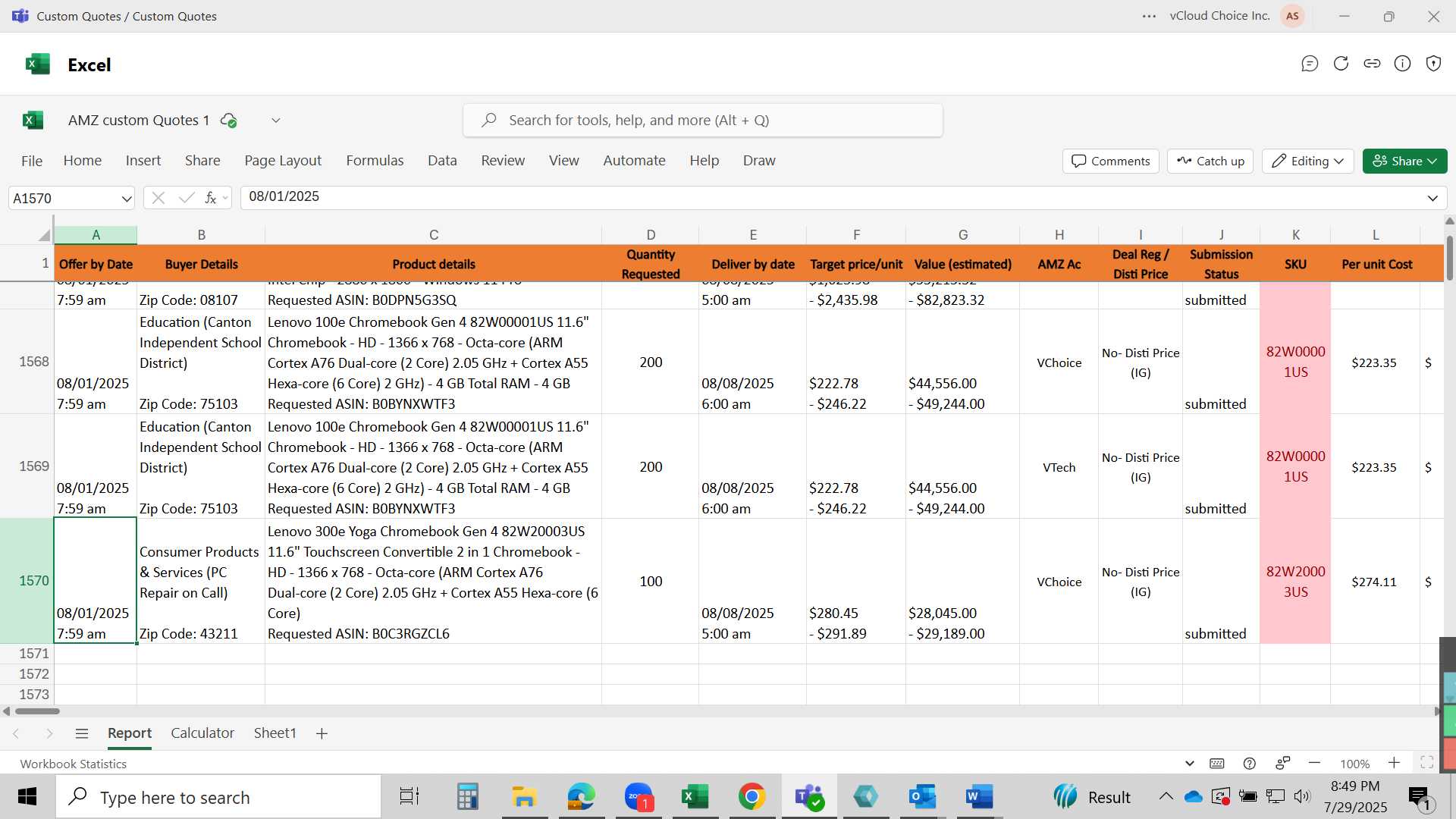Open the File menu
The height and width of the screenshot is (819, 1456).
tap(32, 161)
